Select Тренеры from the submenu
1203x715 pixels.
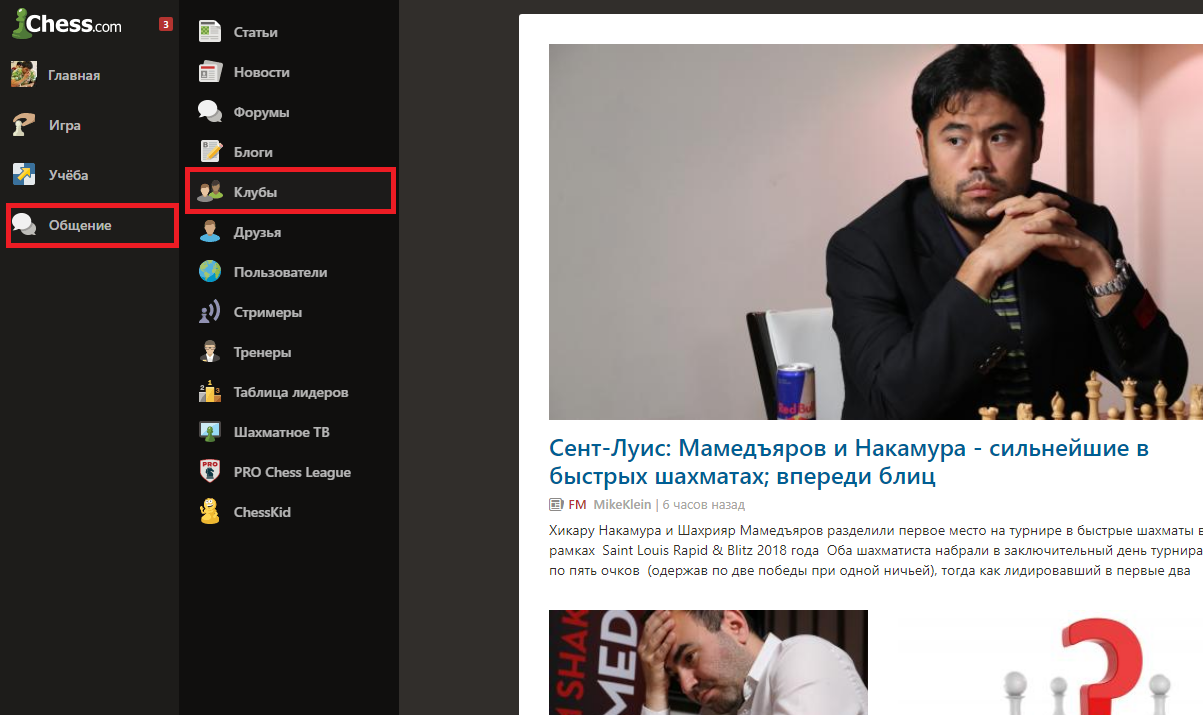coord(263,352)
